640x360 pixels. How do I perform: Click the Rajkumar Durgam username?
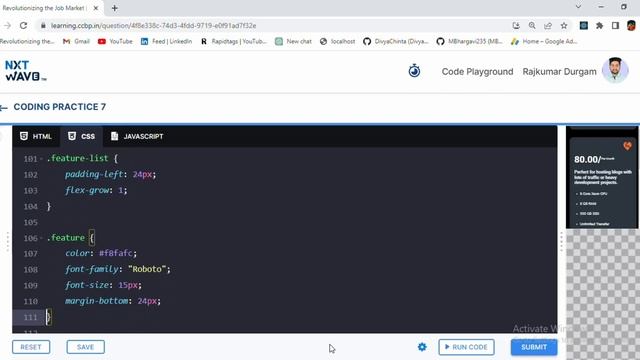tap(559, 71)
